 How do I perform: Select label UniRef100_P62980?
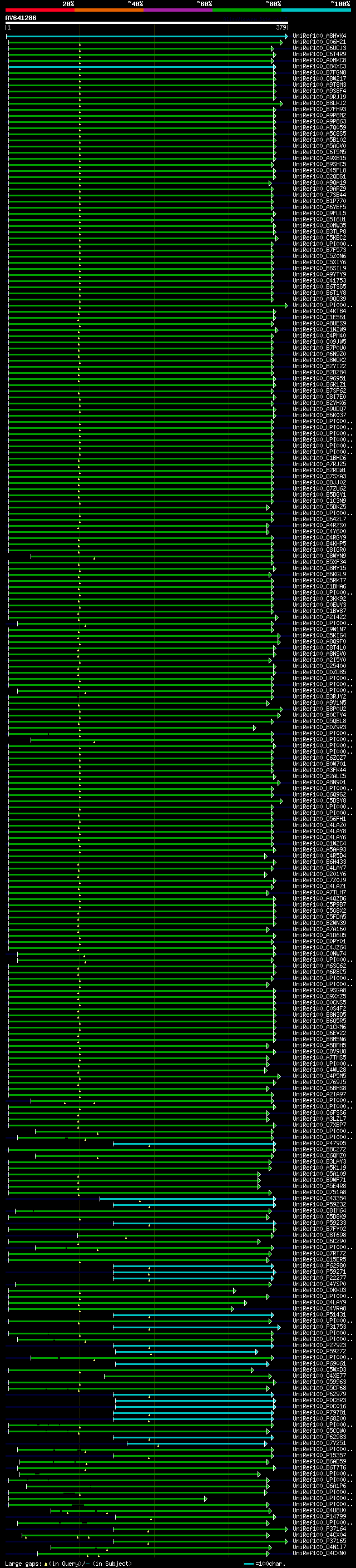pyautogui.click(x=319, y=1265)
